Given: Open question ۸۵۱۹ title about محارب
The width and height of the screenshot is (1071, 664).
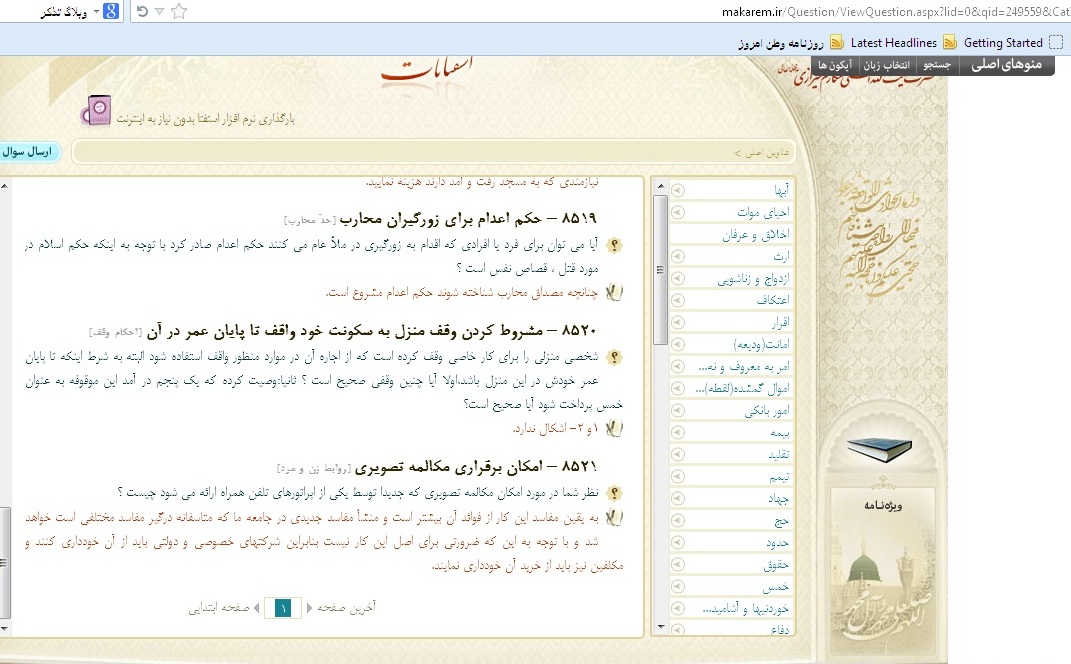Looking at the screenshot, I should click(x=468, y=219).
